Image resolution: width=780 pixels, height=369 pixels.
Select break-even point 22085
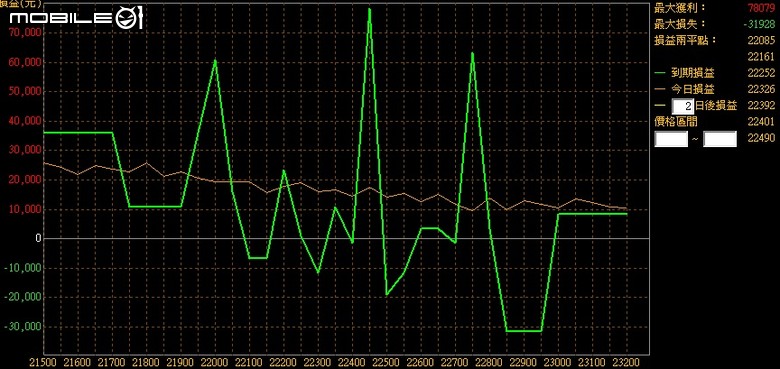761,40
